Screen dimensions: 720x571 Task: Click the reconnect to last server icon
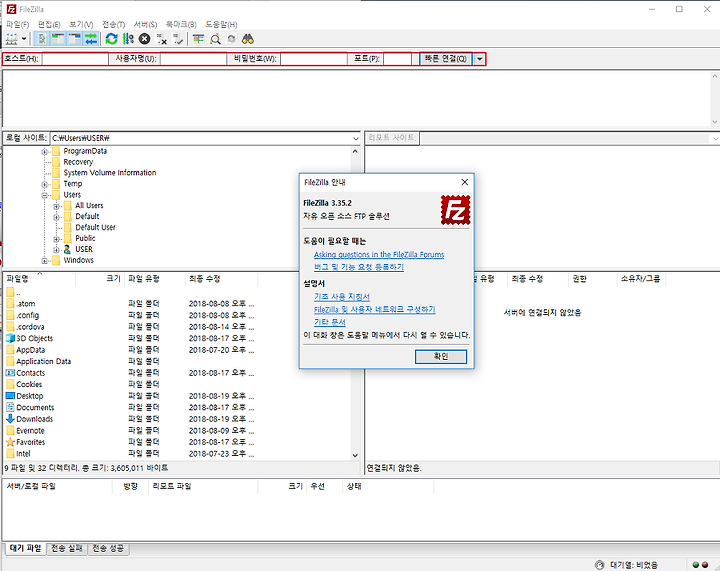point(178,39)
